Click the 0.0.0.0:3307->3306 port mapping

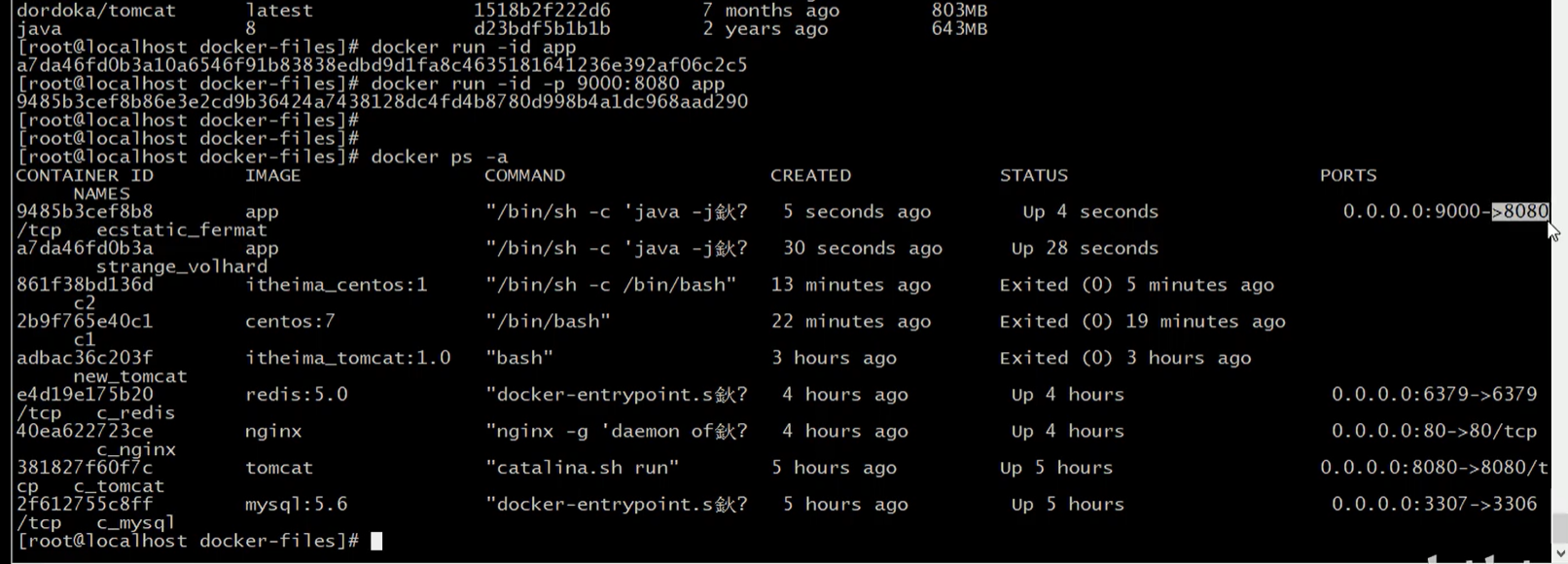click(1434, 504)
